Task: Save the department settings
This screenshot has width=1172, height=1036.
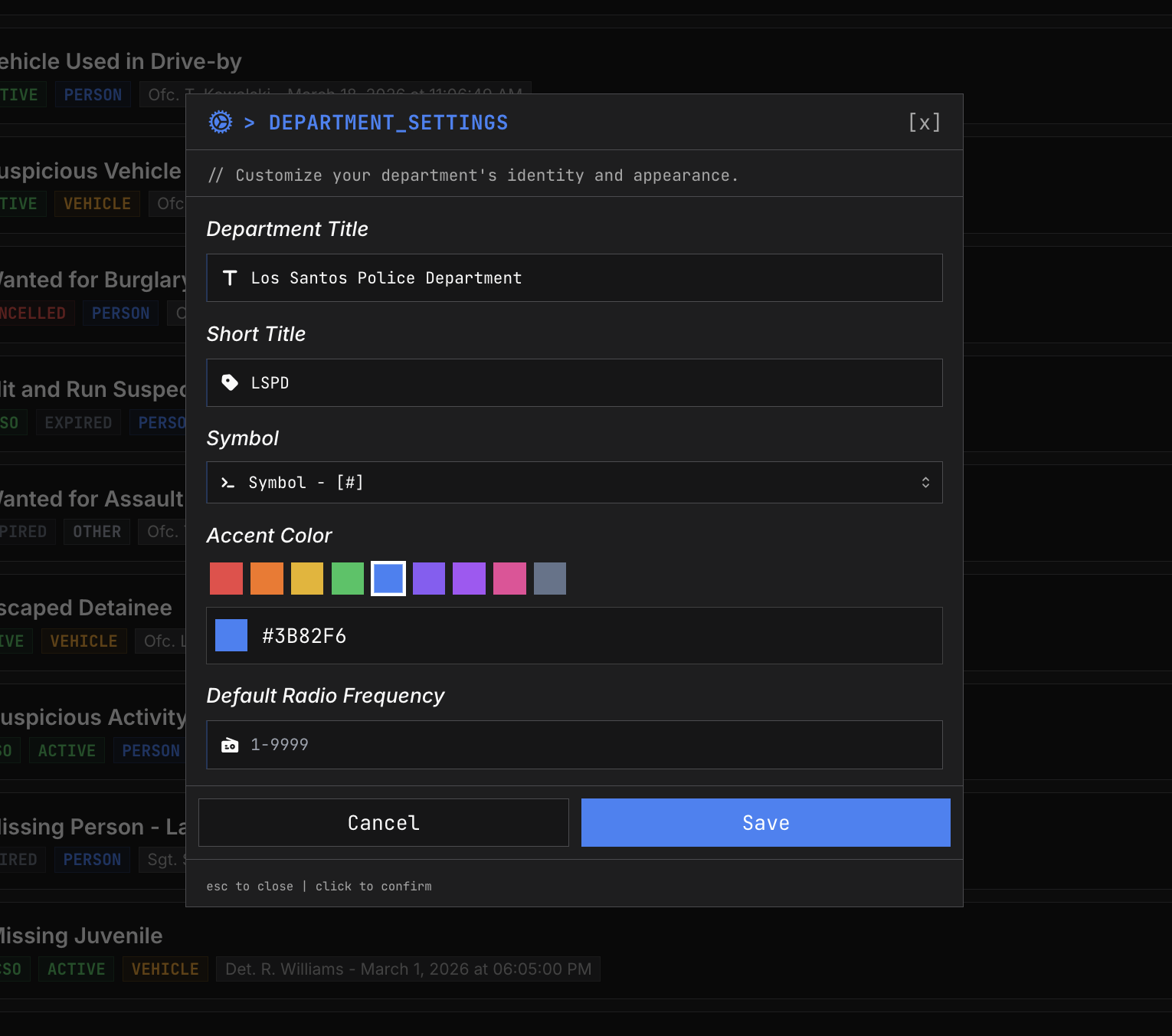Action: pos(765,823)
